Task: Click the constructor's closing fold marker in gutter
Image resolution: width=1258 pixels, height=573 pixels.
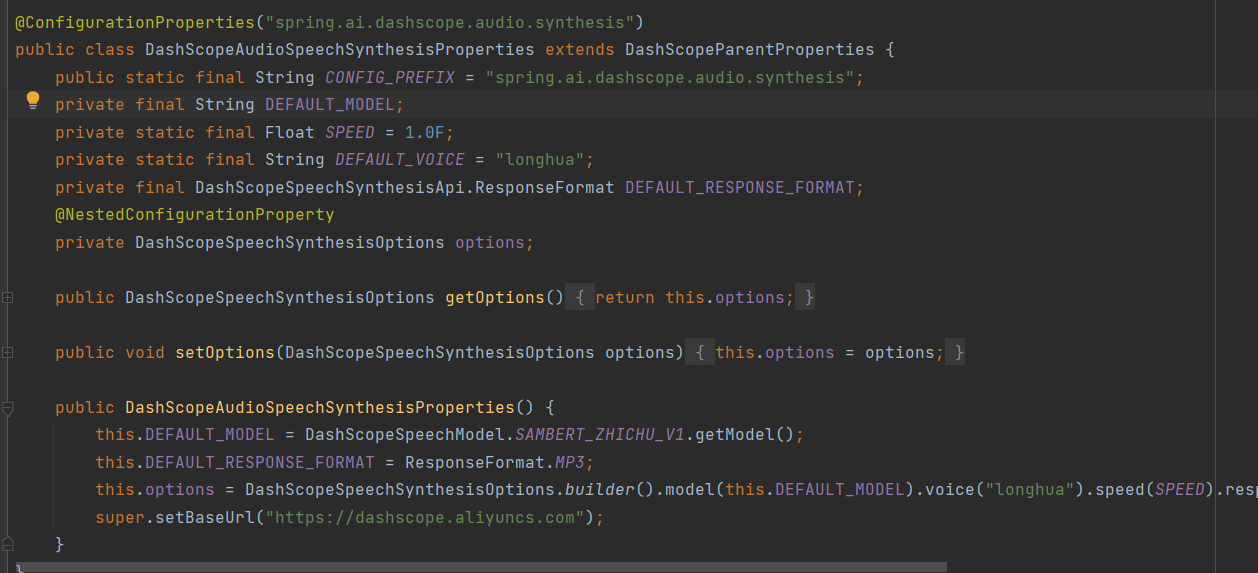Action: pyautogui.click(x=8, y=543)
